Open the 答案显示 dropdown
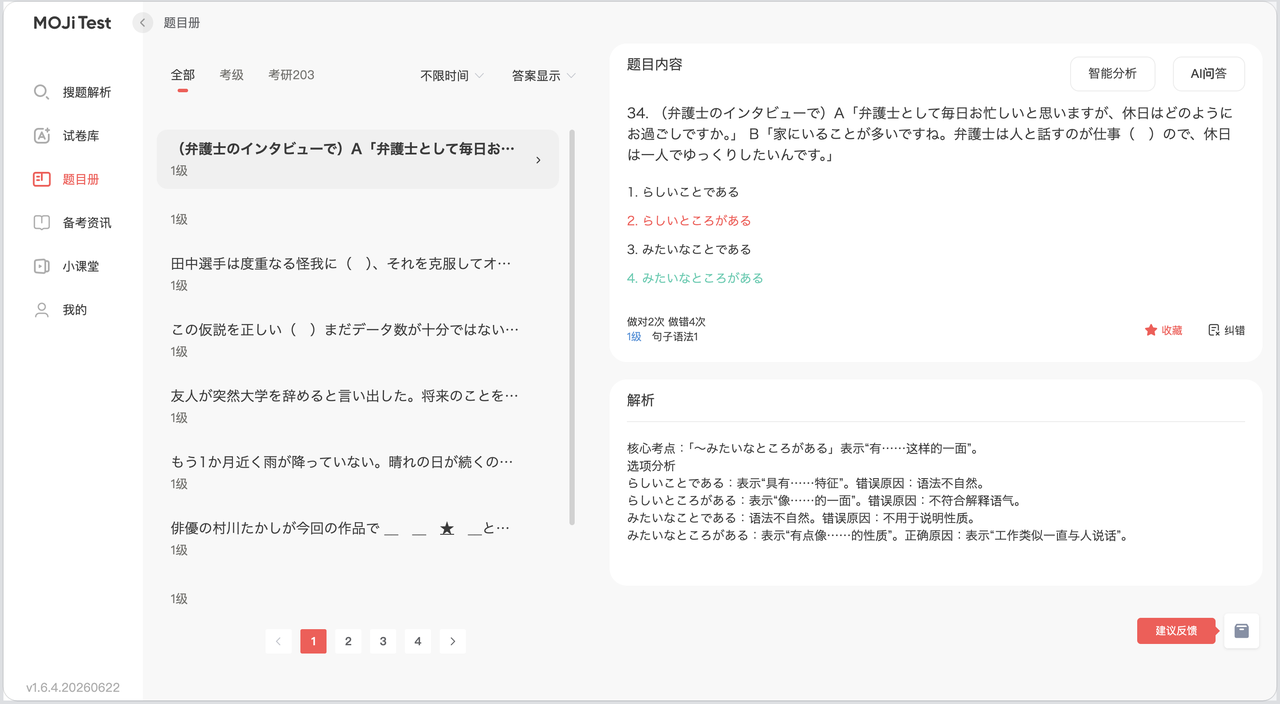Screen dimensions: 1280x704 coord(544,75)
